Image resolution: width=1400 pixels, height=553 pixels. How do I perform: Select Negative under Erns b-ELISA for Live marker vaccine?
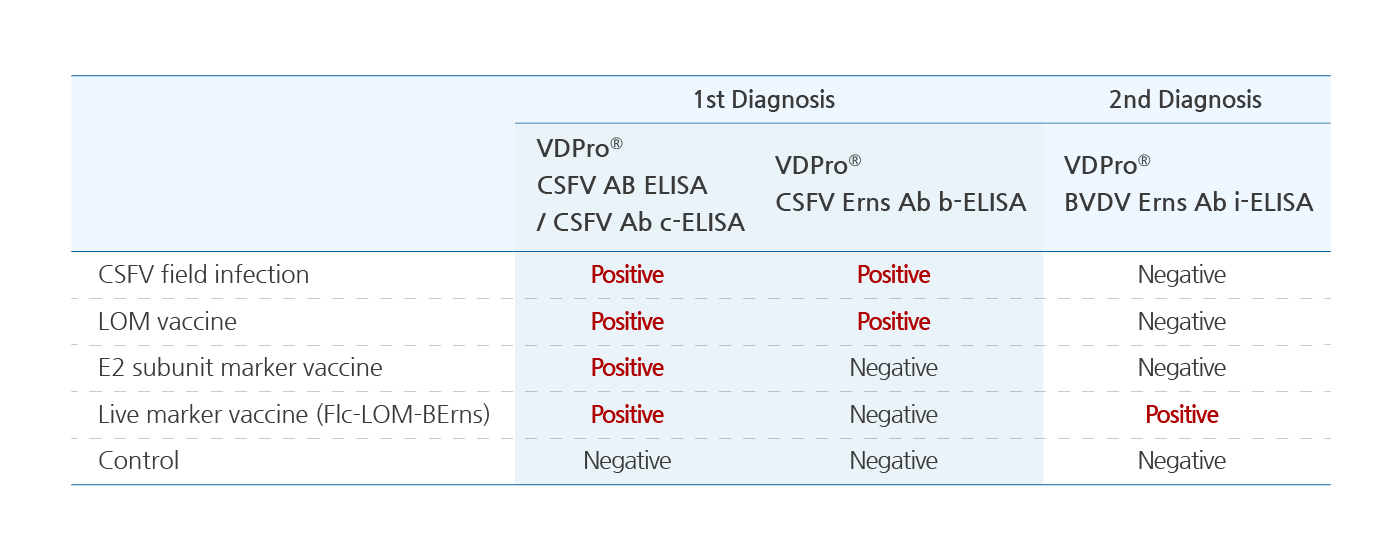[894, 415]
